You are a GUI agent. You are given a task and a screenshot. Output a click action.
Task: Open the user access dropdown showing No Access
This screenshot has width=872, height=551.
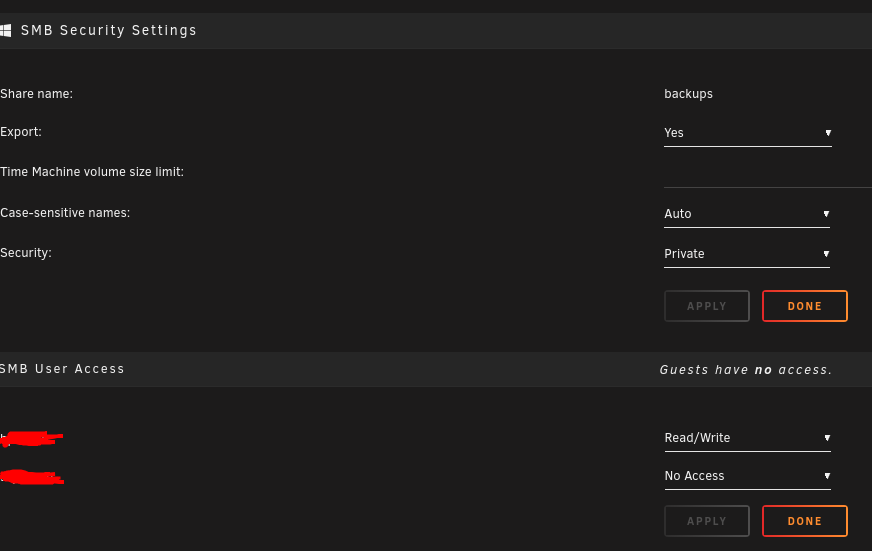(747, 476)
